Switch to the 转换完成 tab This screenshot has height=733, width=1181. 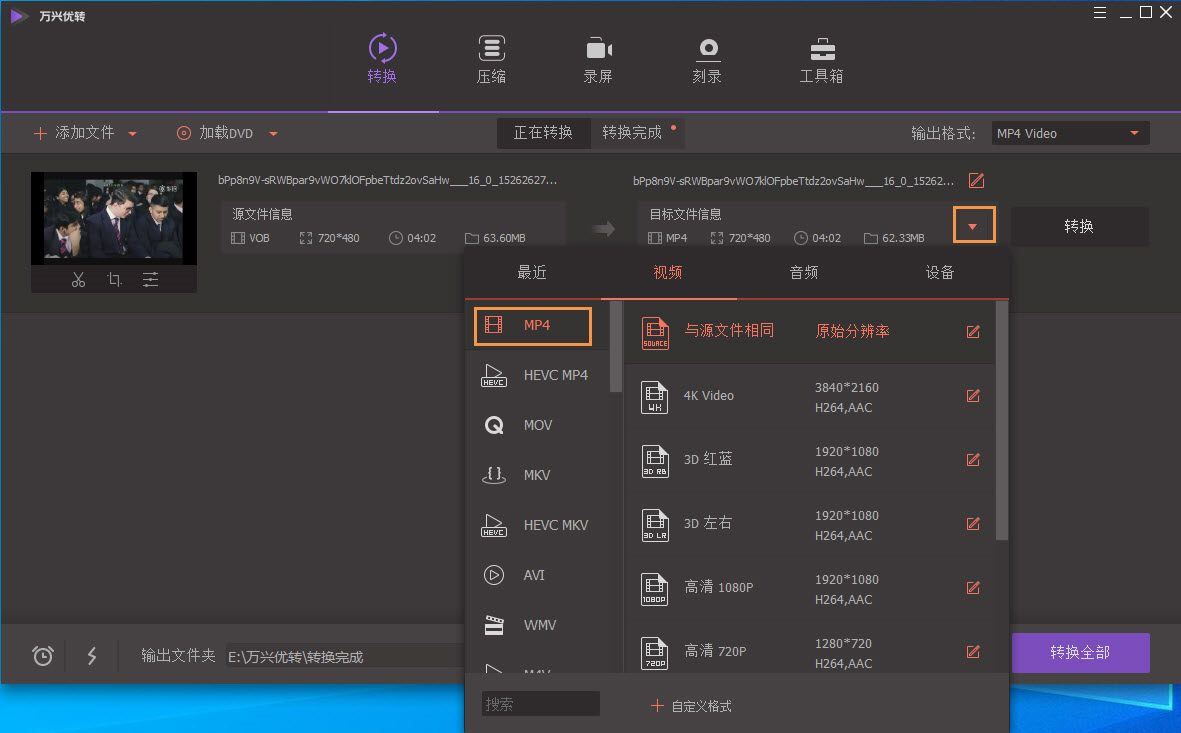point(631,132)
